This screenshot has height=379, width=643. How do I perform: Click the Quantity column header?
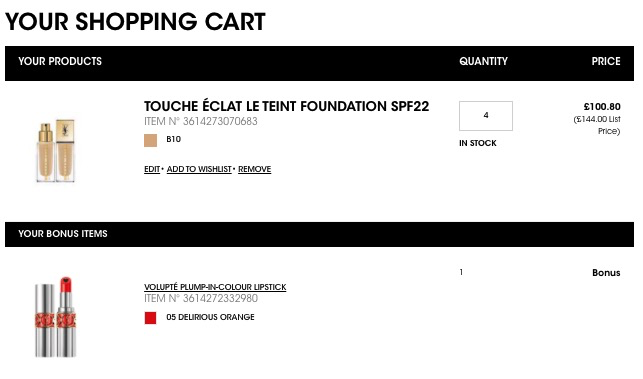click(x=483, y=61)
